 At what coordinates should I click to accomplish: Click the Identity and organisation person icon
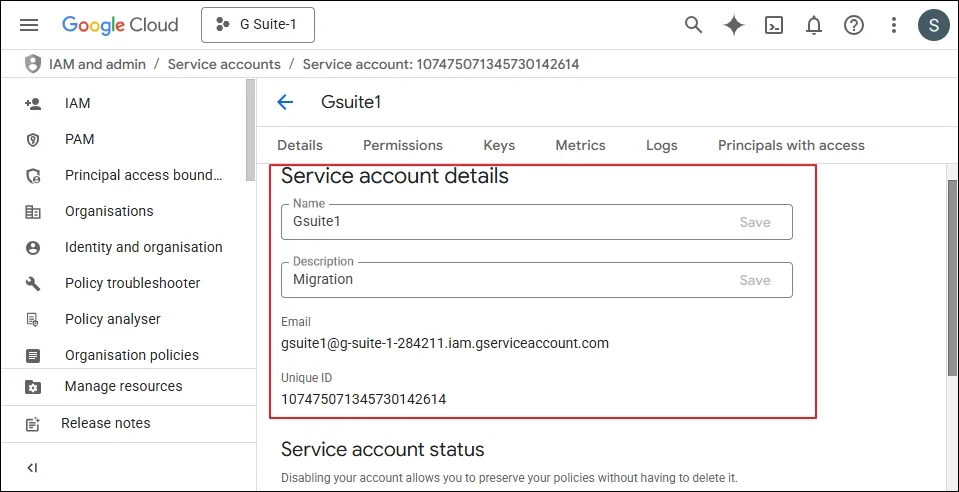(x=32, y=248)
